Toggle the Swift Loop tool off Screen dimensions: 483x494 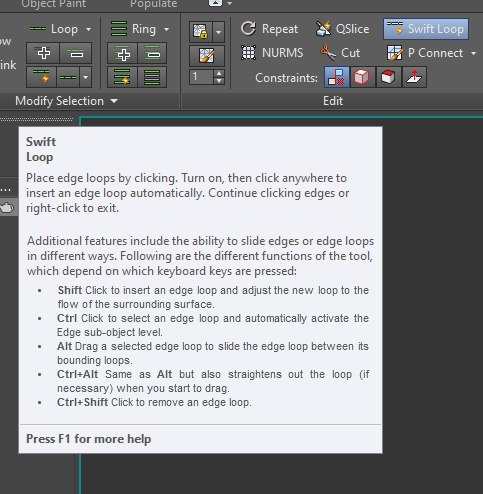tap(426, 29)
